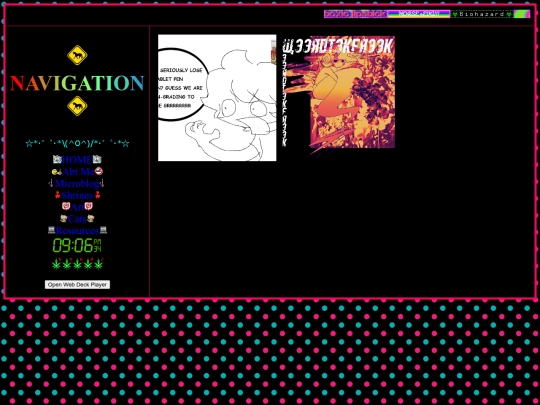Click the green digital clock widget
The height and width of the screenshot is (405, 540).
pyautogui.click(x=77, y=246)
